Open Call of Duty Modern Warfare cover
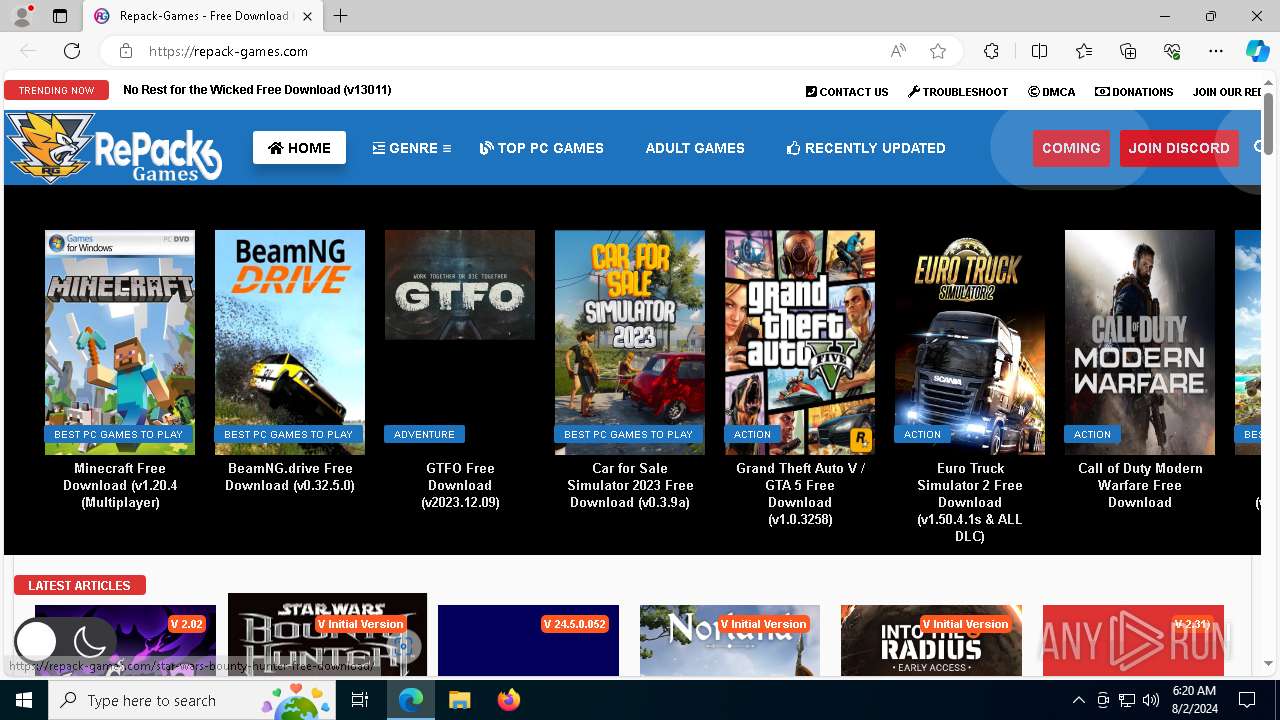 1140,342
